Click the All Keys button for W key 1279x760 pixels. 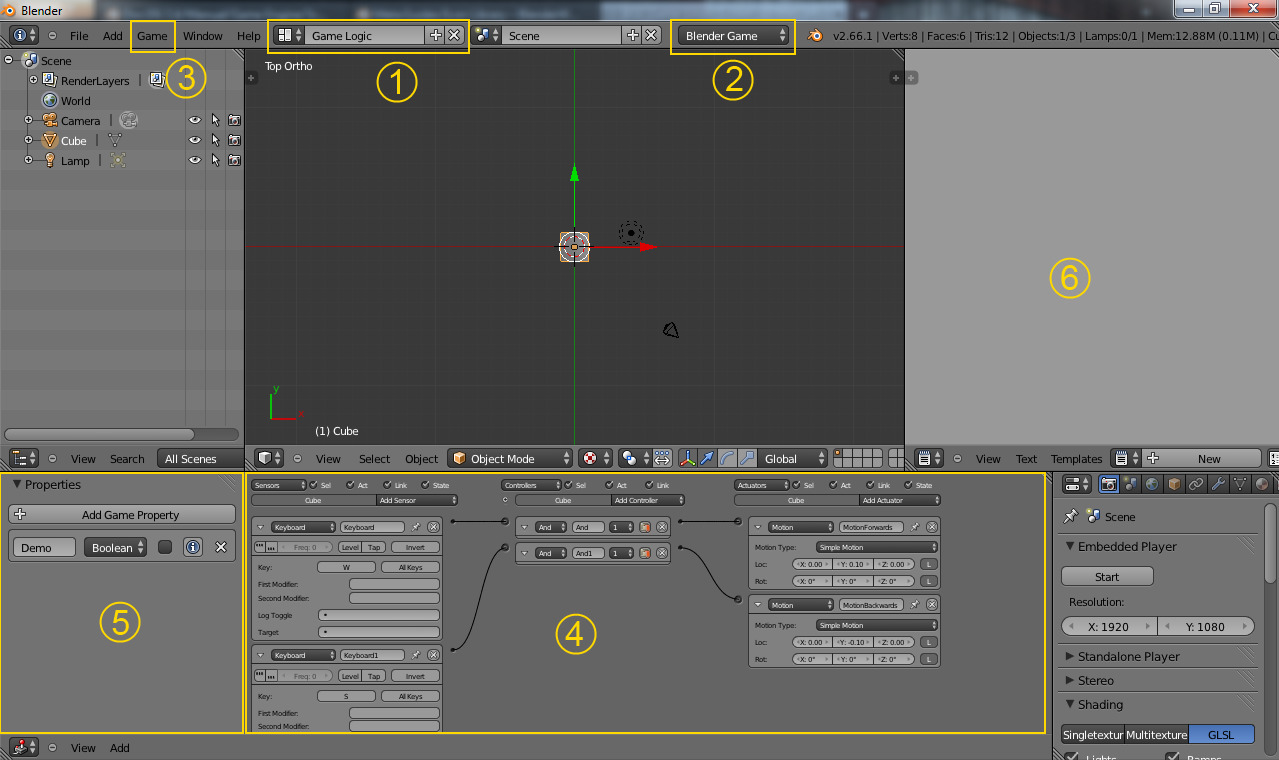(410, 567)
